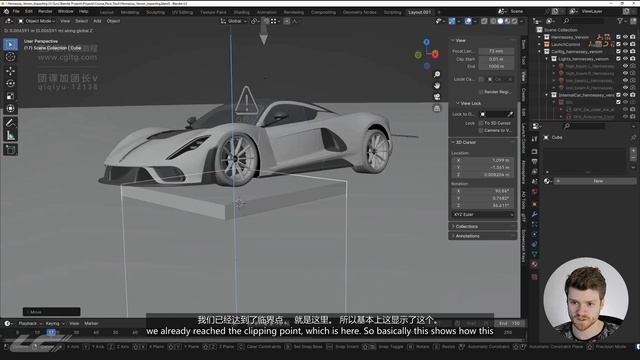Disable render for CarRig_hennessey_venom collection
This screenshot has height=360, width=640.
(x=633, y=51)
